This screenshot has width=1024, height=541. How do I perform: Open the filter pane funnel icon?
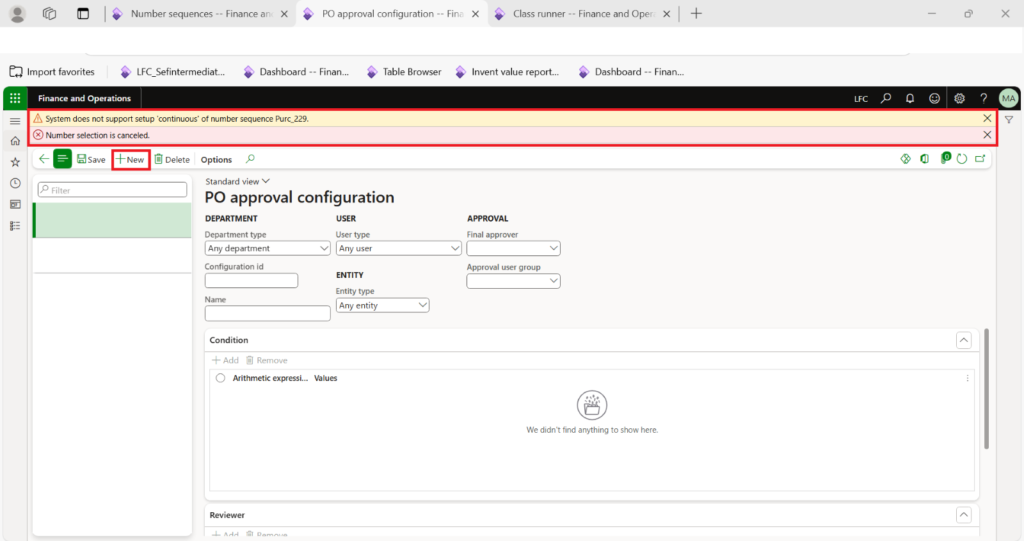(x=1009, y=120)
